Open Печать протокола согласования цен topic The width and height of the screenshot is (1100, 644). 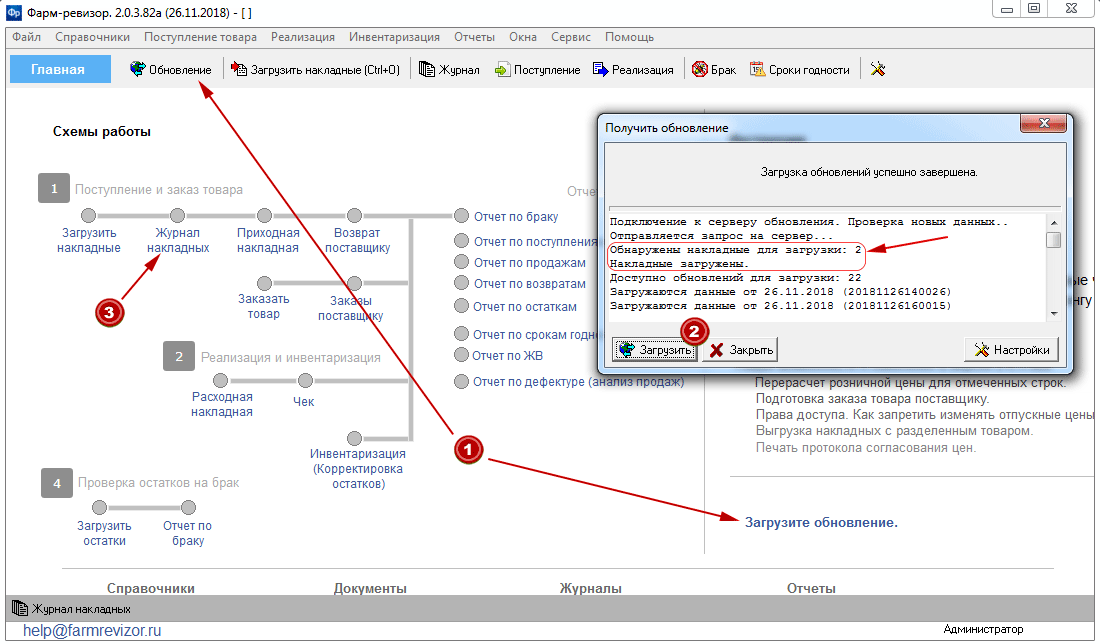tap(866, 448)
